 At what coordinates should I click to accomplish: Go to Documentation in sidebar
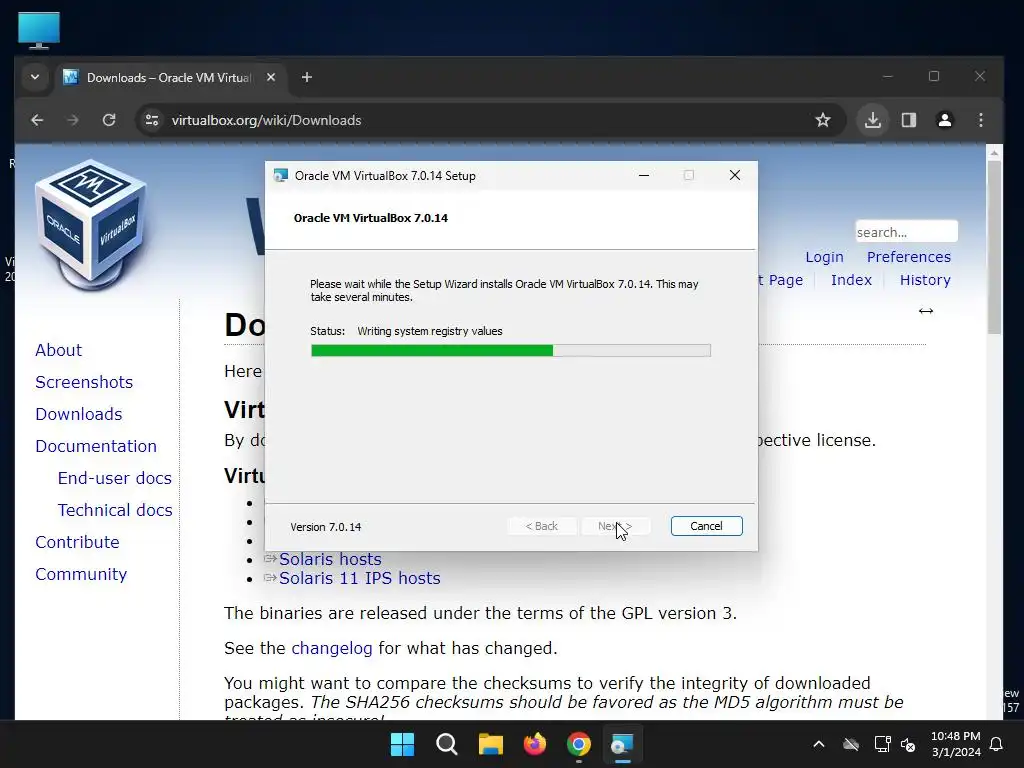pos(96,446)
